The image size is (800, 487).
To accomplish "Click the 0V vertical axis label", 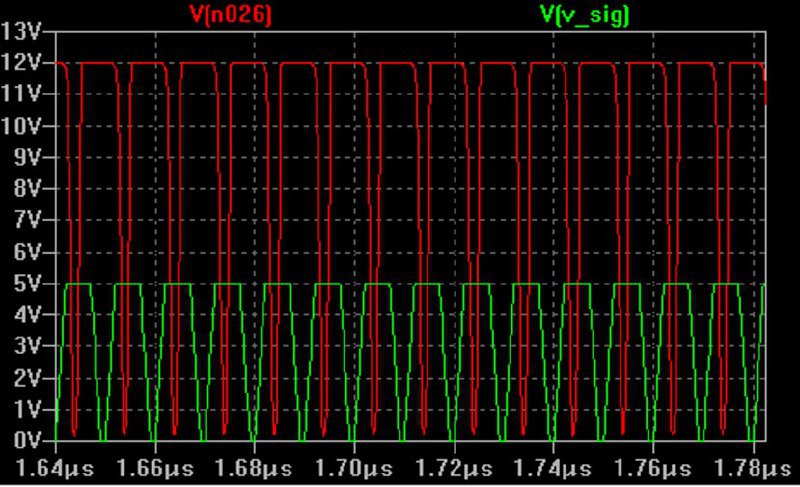I will 27,441.
